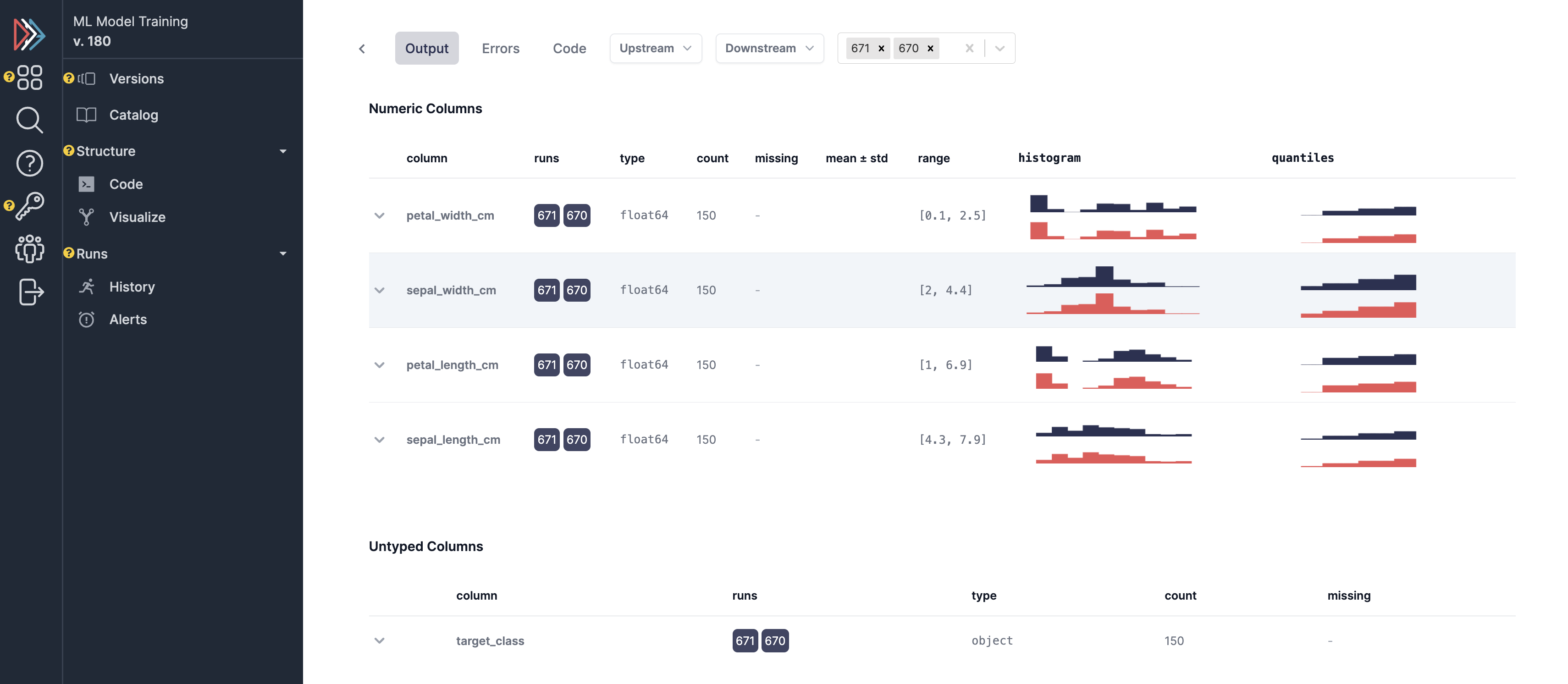Open the Downstream dropdown

click(x=769, y=48)
